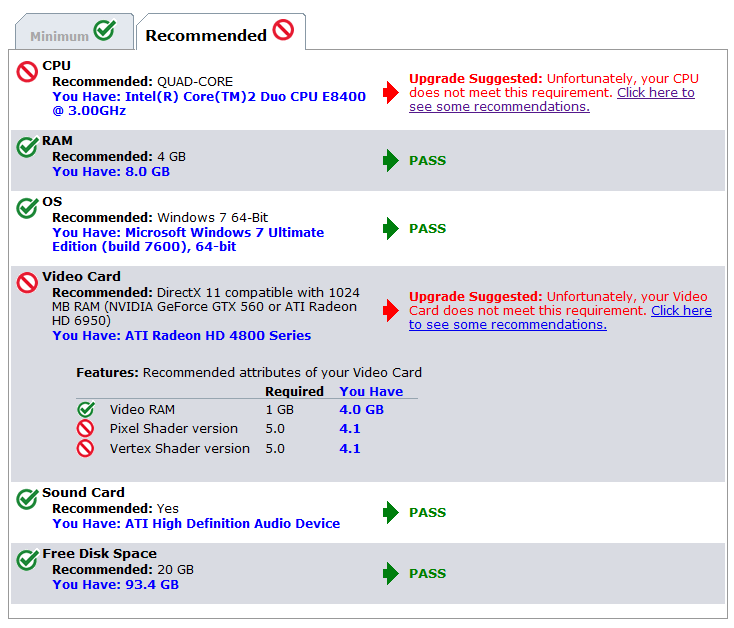The width and height of the screenshot is (734, 628).
Task: Click the green check beside Free Disk Space
Action: (x=27, y=560)
